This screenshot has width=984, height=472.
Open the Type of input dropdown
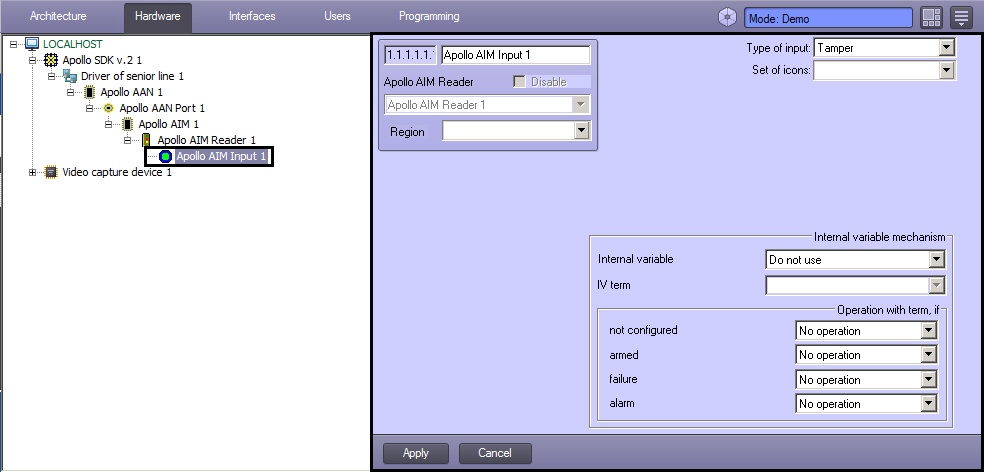pos(947,48)
